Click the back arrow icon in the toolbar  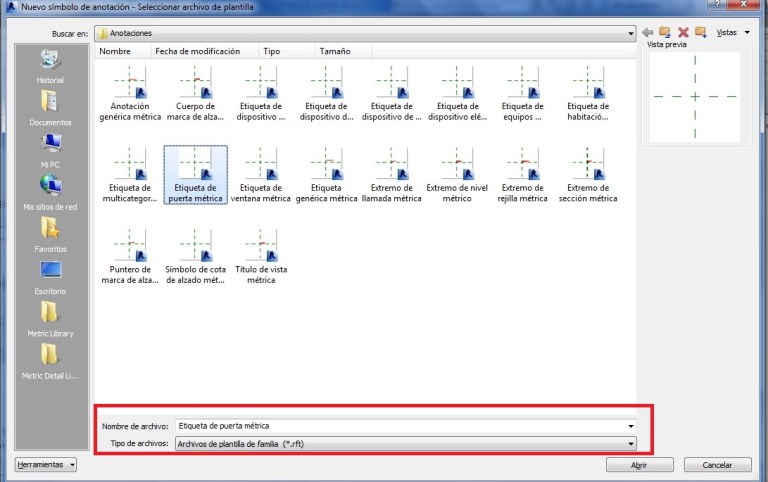coord(648,32)
